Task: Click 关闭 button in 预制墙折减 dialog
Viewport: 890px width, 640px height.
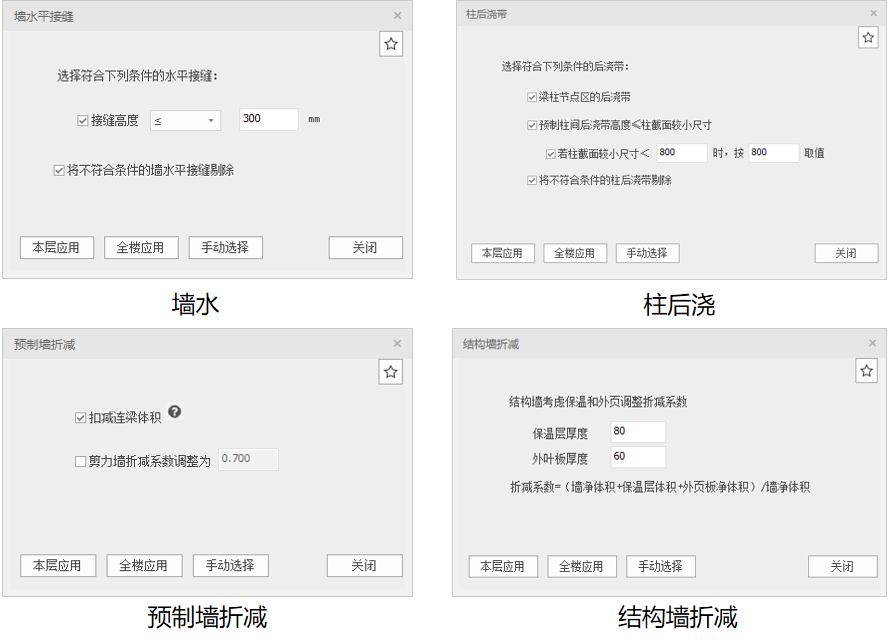Action: tap(364, 566)
